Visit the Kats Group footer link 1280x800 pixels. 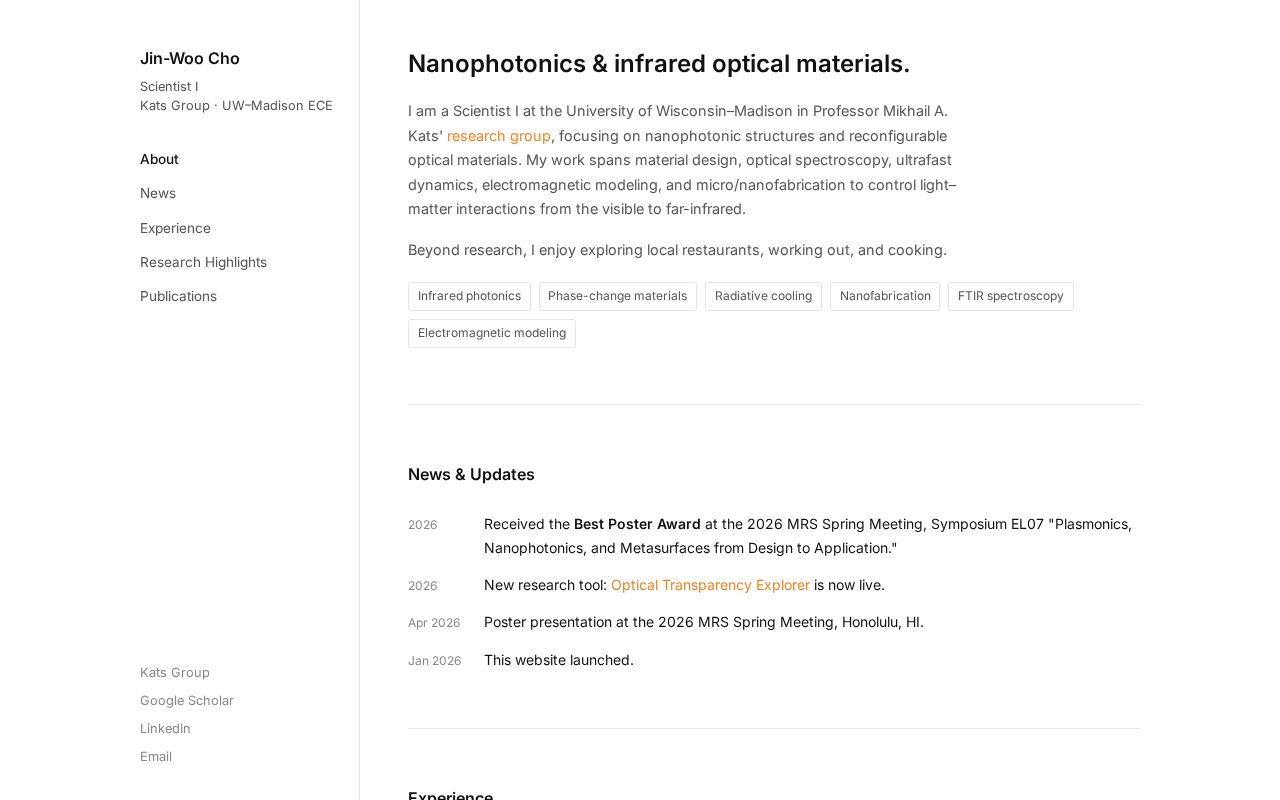(175, 672)
